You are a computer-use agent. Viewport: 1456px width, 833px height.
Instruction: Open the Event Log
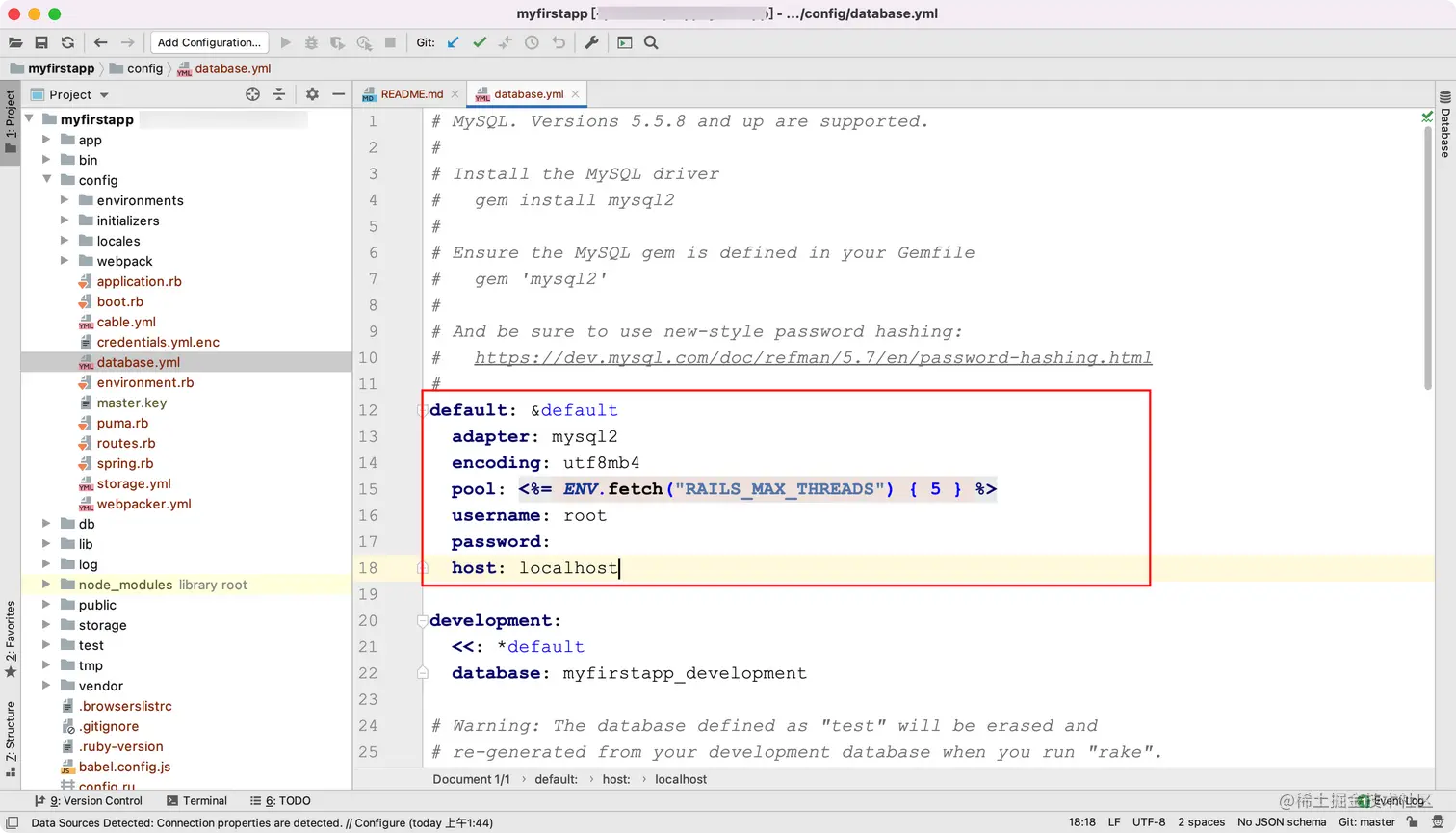click(1391, 801)
